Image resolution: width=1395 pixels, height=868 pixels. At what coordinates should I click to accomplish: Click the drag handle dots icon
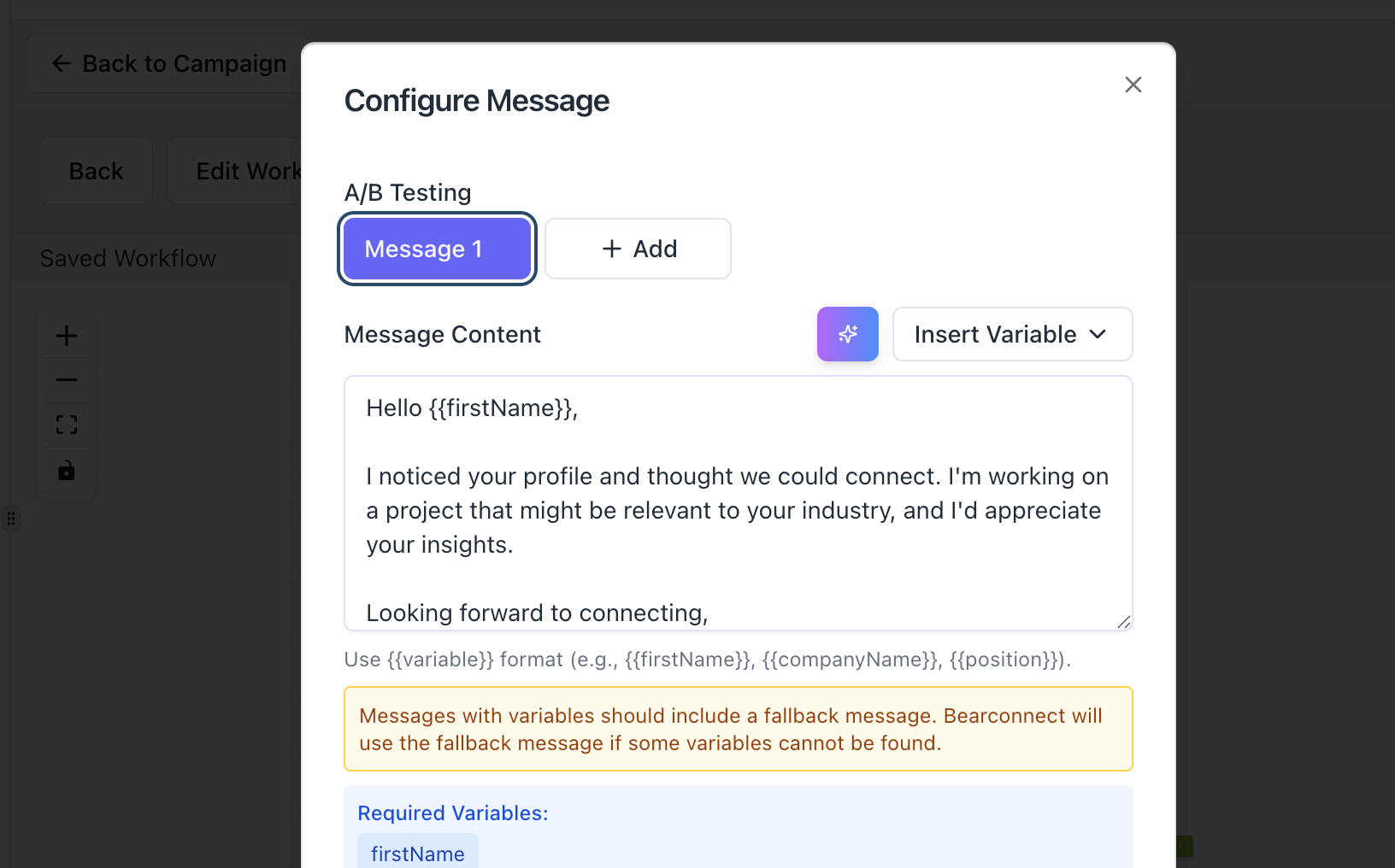(11, 519)
